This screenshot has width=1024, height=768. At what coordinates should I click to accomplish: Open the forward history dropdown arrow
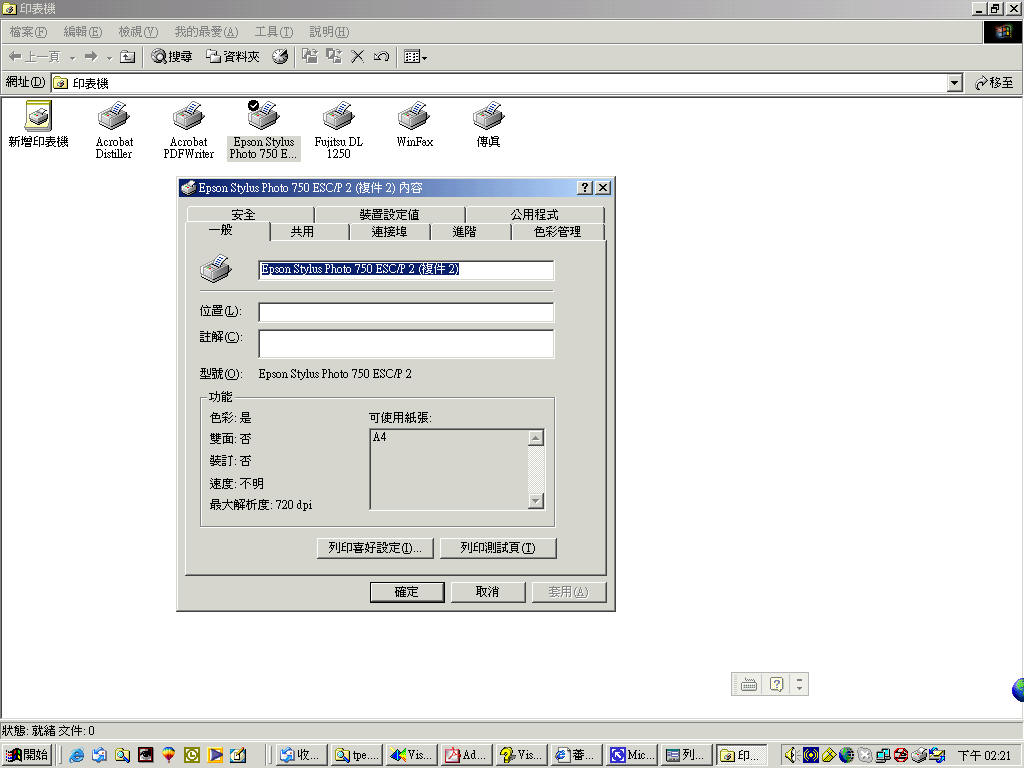click(109, 57)
